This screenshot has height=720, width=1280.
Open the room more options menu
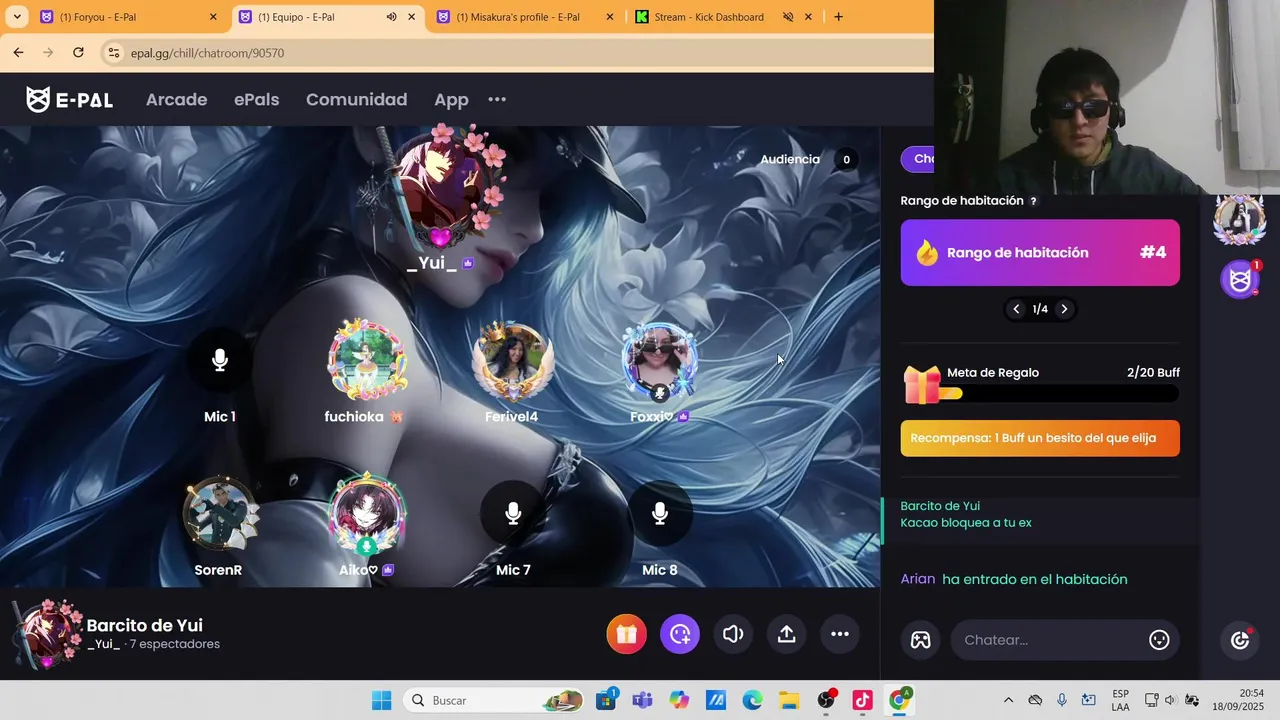click(x=840, y=634)
